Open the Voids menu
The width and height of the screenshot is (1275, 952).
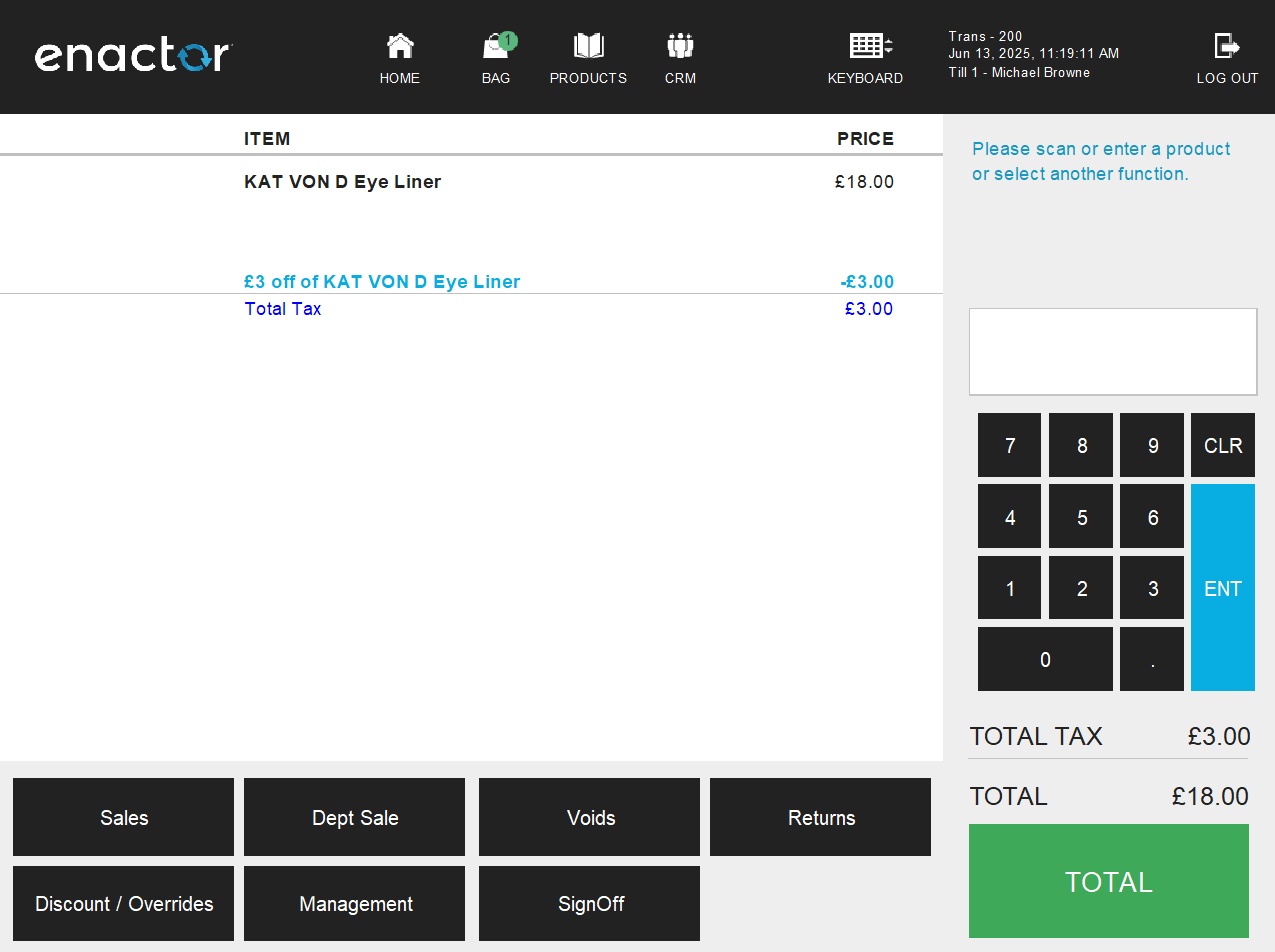click(x=590, y=817)
